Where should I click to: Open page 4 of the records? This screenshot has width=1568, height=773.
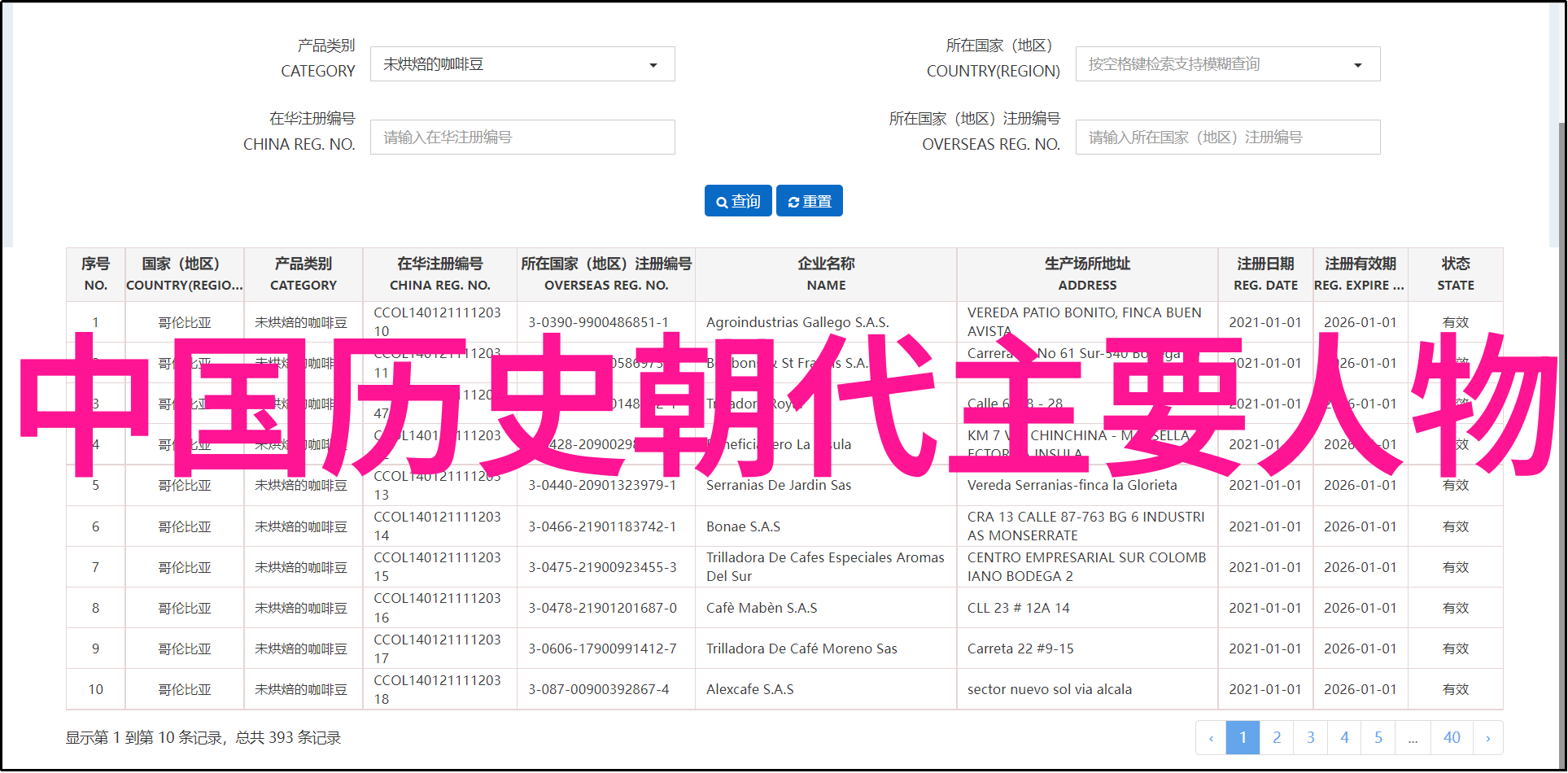(1344, 738)
